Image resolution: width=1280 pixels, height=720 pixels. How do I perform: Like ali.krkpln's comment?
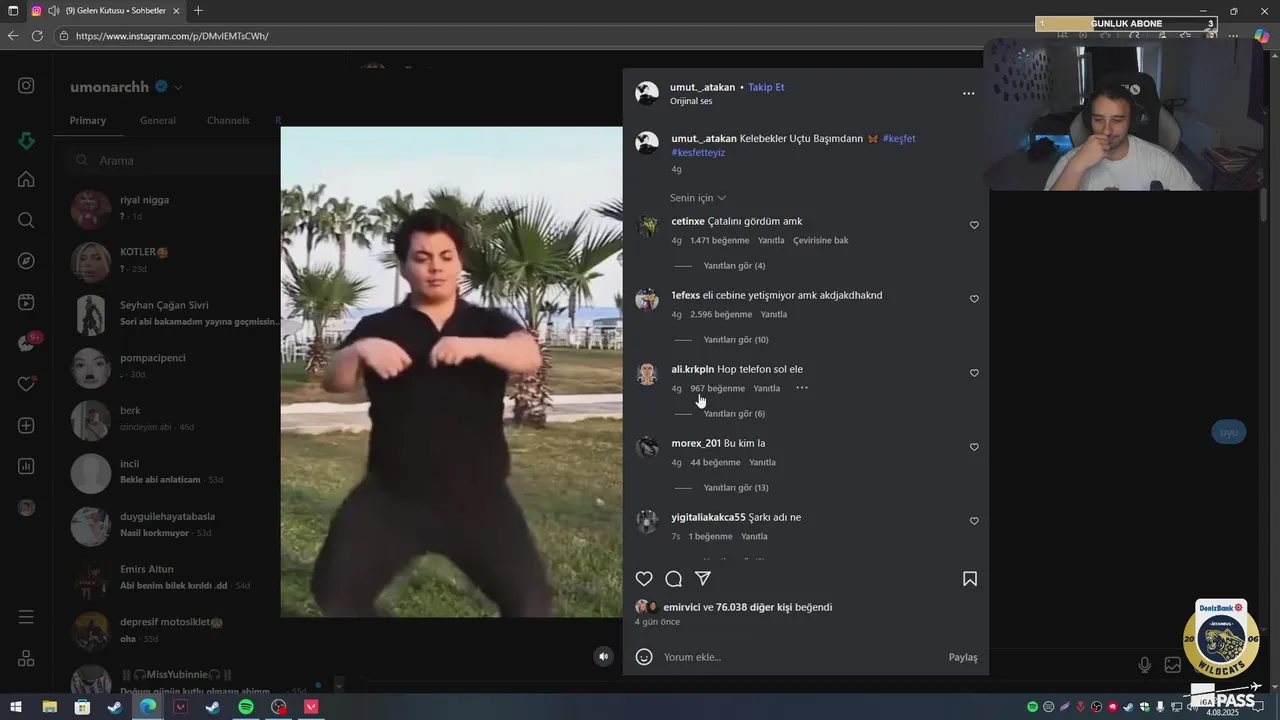point(974,373)
